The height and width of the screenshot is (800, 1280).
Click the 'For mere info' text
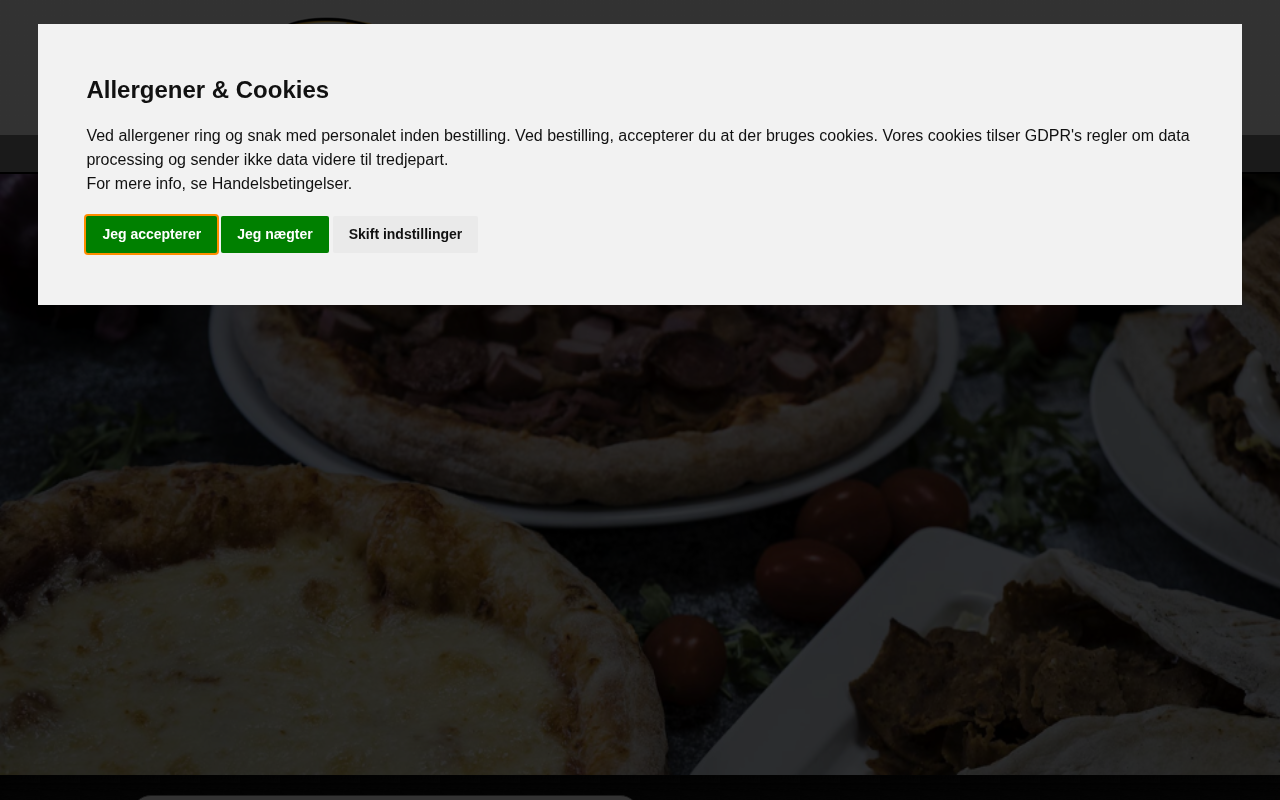coord(136,184)
